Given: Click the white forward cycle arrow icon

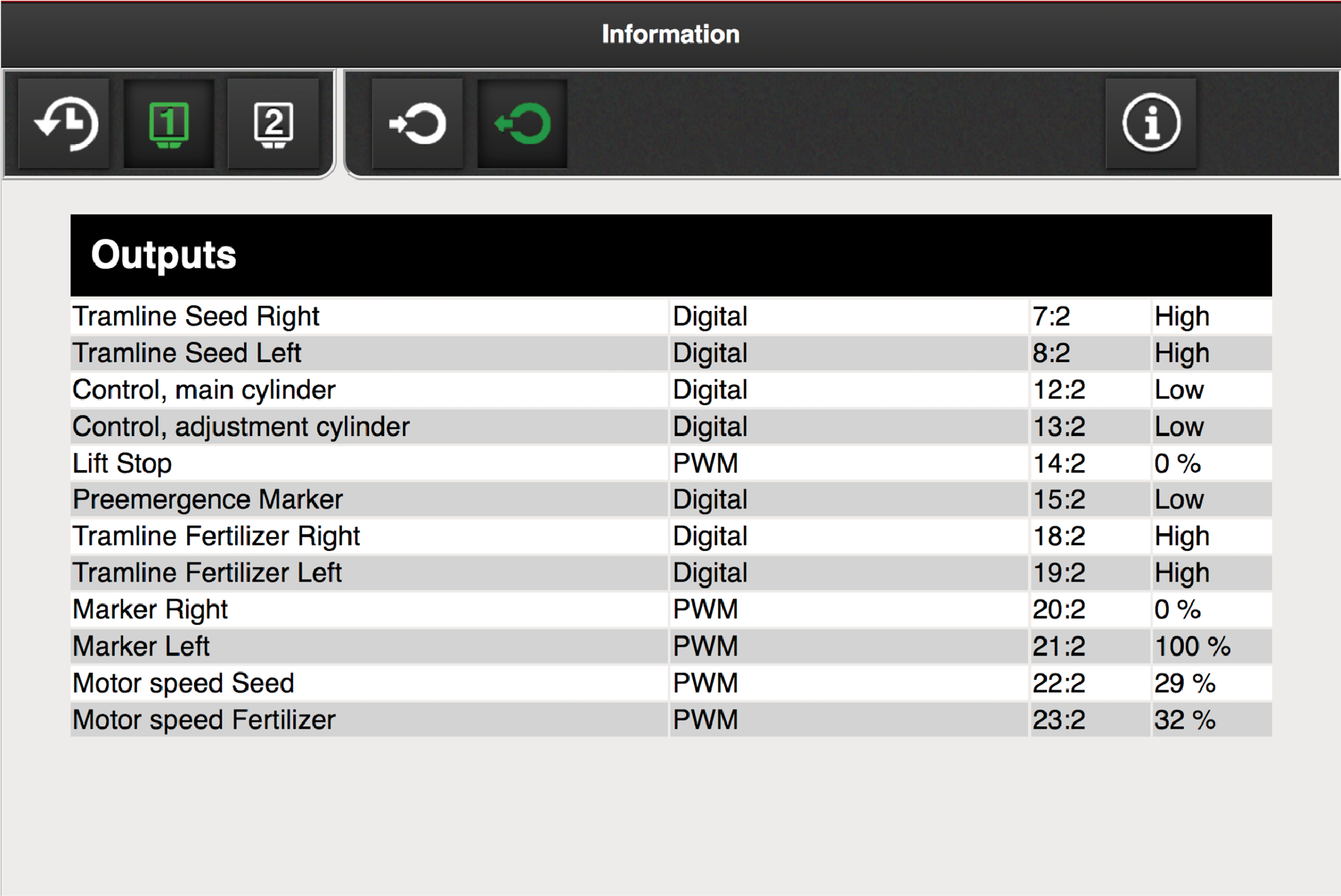Looking at the screenshot, I should coord(417,124).
